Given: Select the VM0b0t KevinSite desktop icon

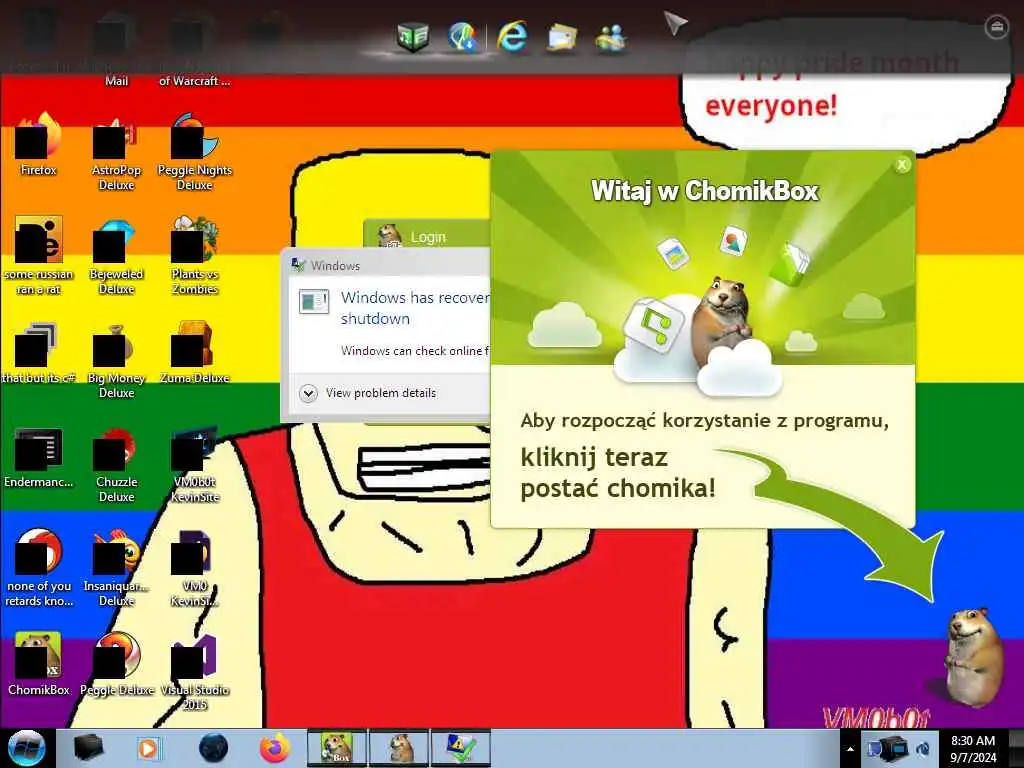Looking at the screenshot, I should coord(195,465).
